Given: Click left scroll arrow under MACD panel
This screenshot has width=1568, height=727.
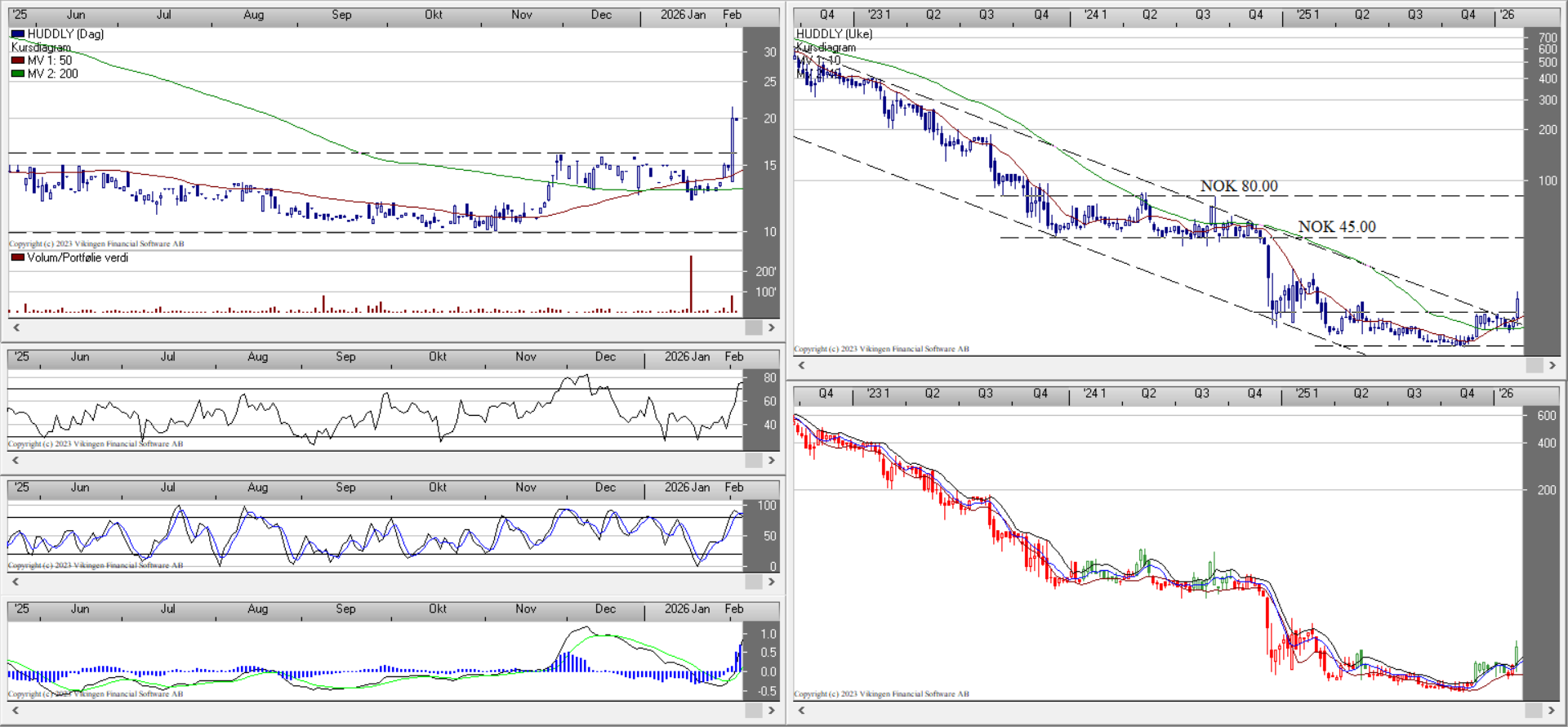Looking at the screenshot, I should (16, 710).
